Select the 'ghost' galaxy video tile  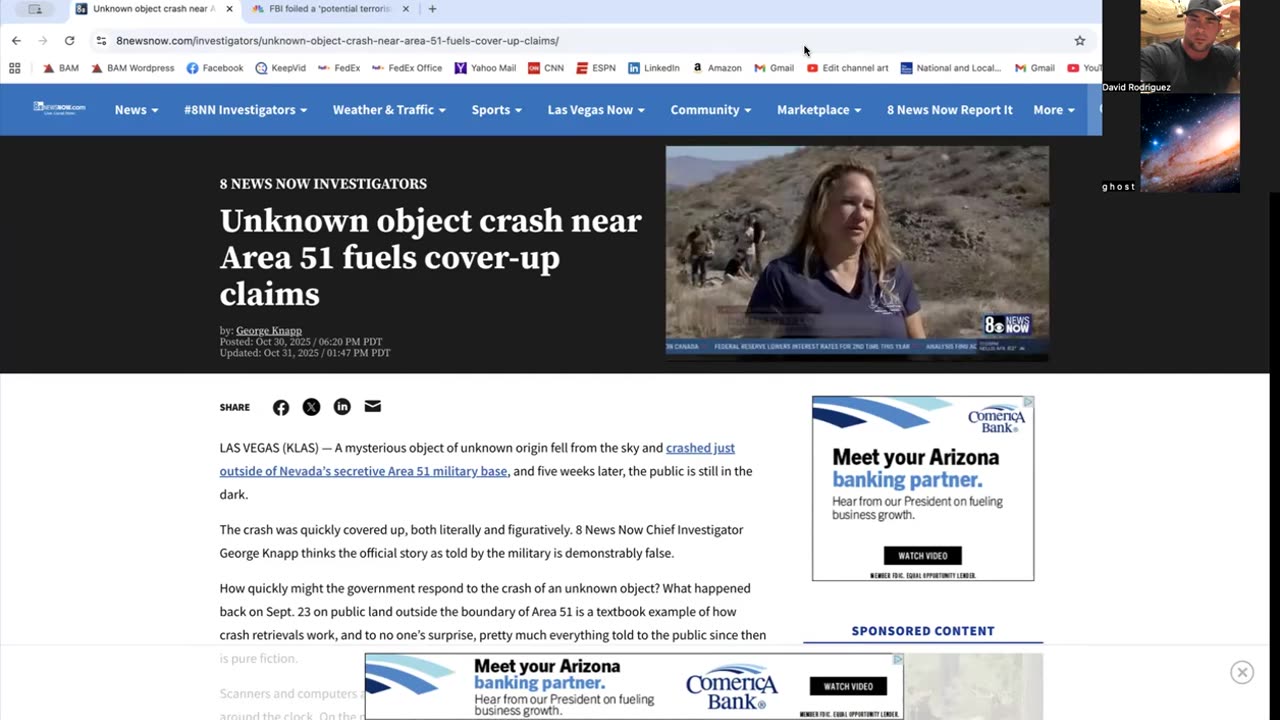(1190, 142)
